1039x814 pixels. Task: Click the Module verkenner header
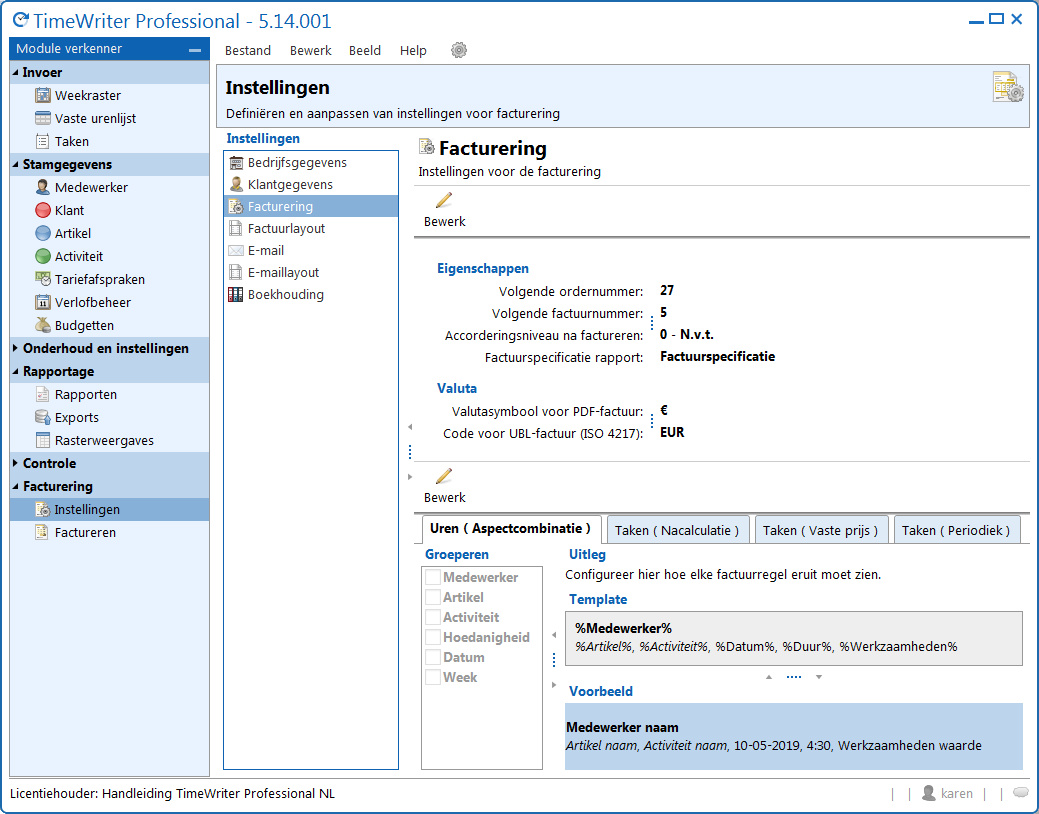109,48
